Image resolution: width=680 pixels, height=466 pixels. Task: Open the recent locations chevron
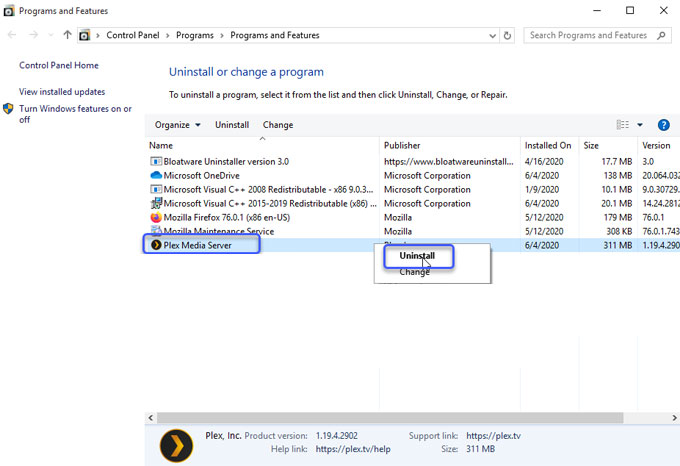point(51,35)
